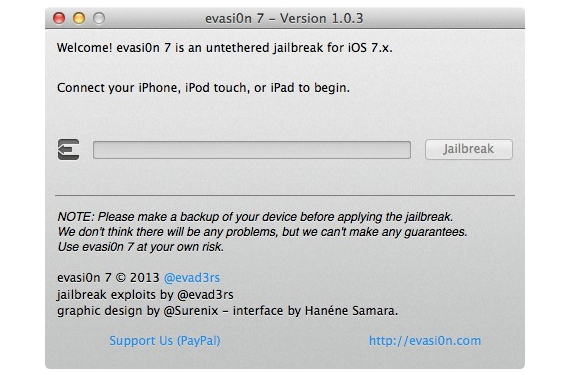Open the Support Us (PayPal) link
Screen dimensions: 570x375
click(x=165, y=340)
